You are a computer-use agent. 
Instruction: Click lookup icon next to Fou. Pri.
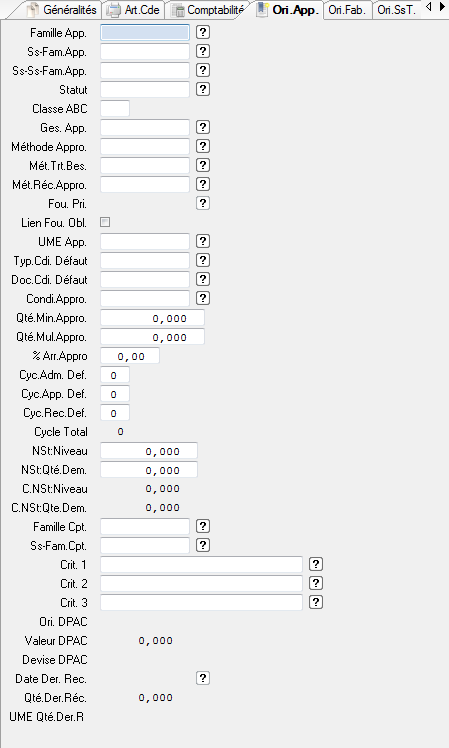(x=203, y=203)
